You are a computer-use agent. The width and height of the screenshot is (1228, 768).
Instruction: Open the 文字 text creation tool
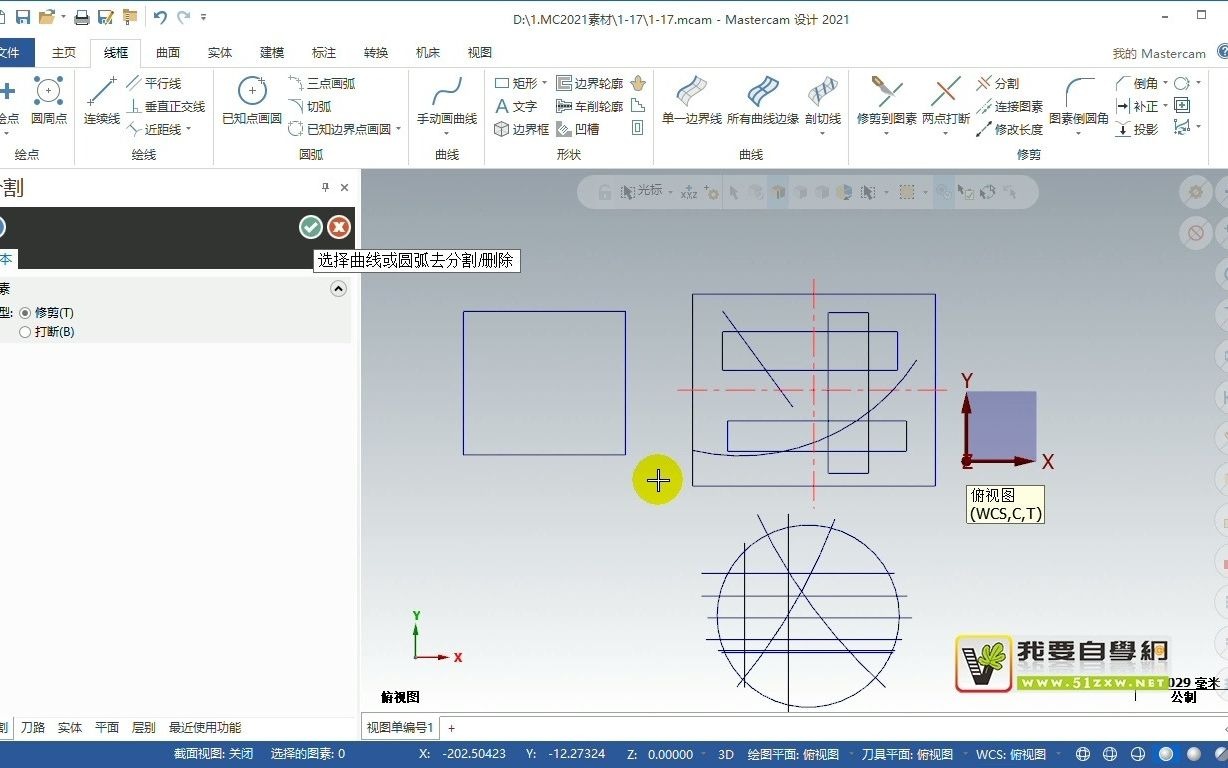[516, 106]
